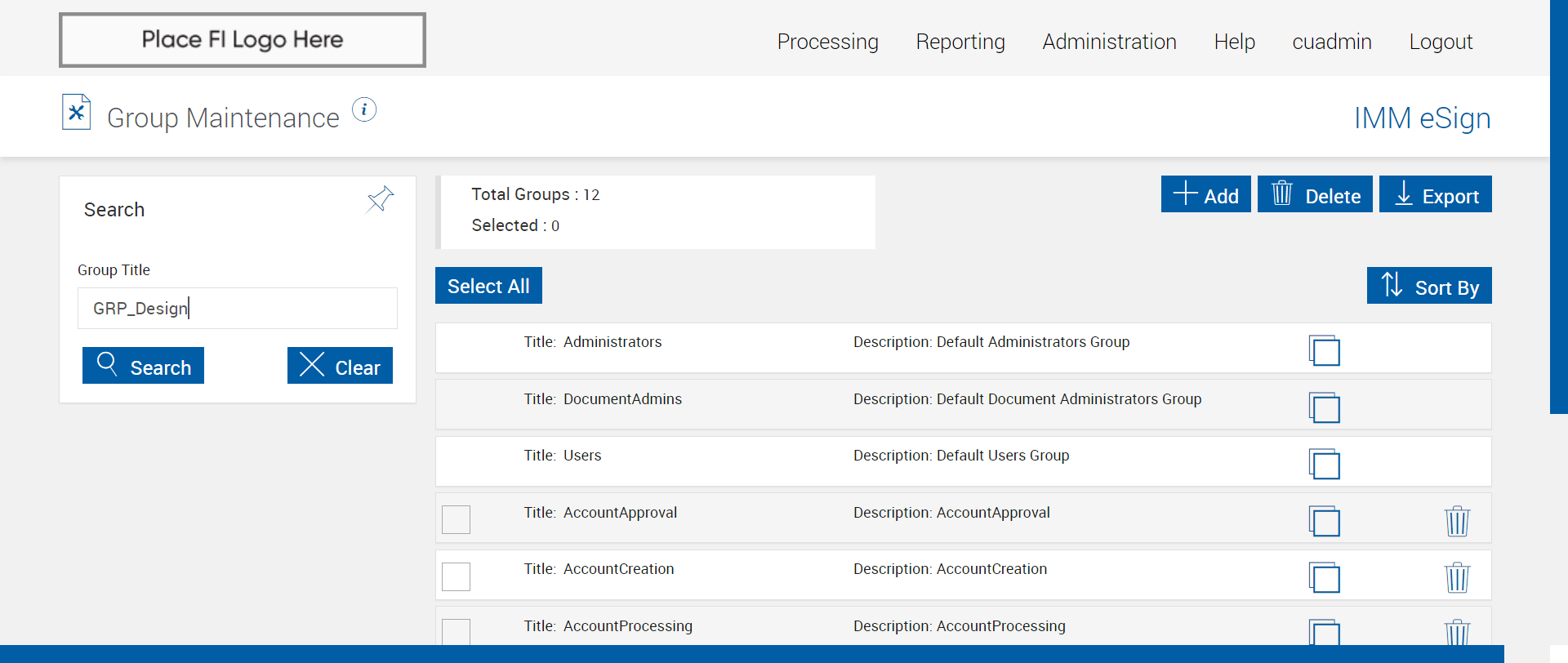The image size is (1568, 663).
Task: Open the Administration menu
Action: click(1109, 42)
